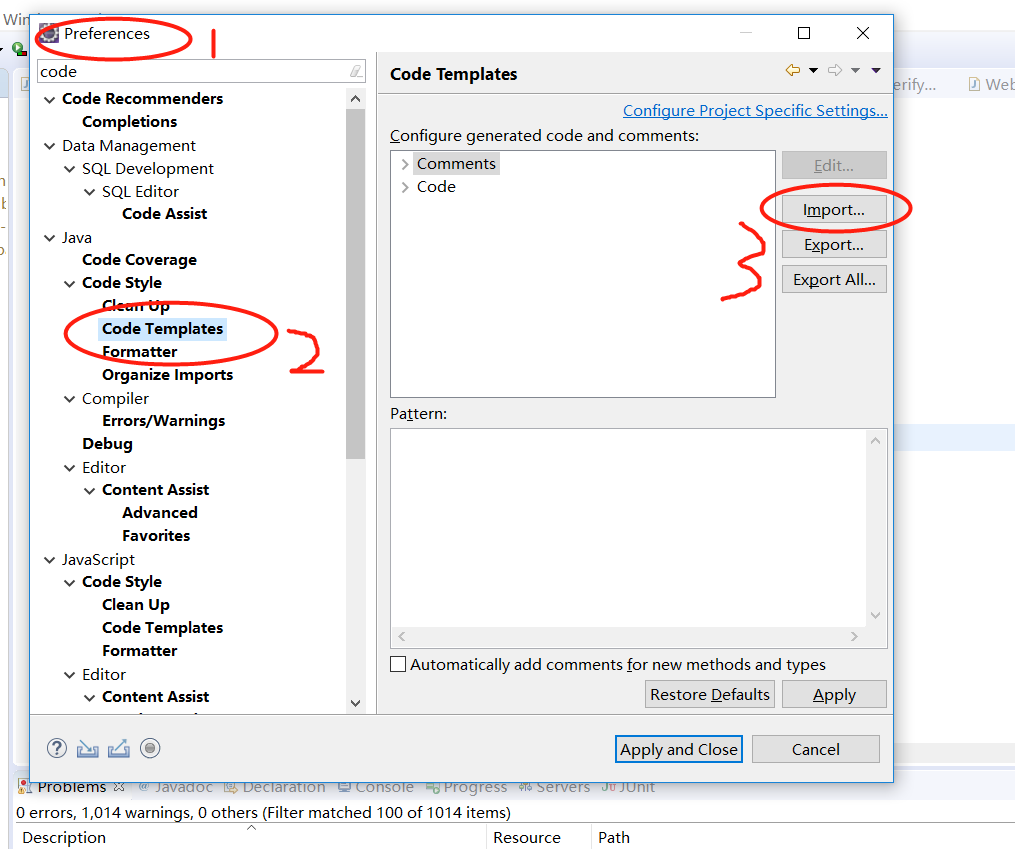Click Restore Defaults button
Image resolution: width=1015 pixels, height=849 pixels.
pyautogui.click(x=709, y=694)
